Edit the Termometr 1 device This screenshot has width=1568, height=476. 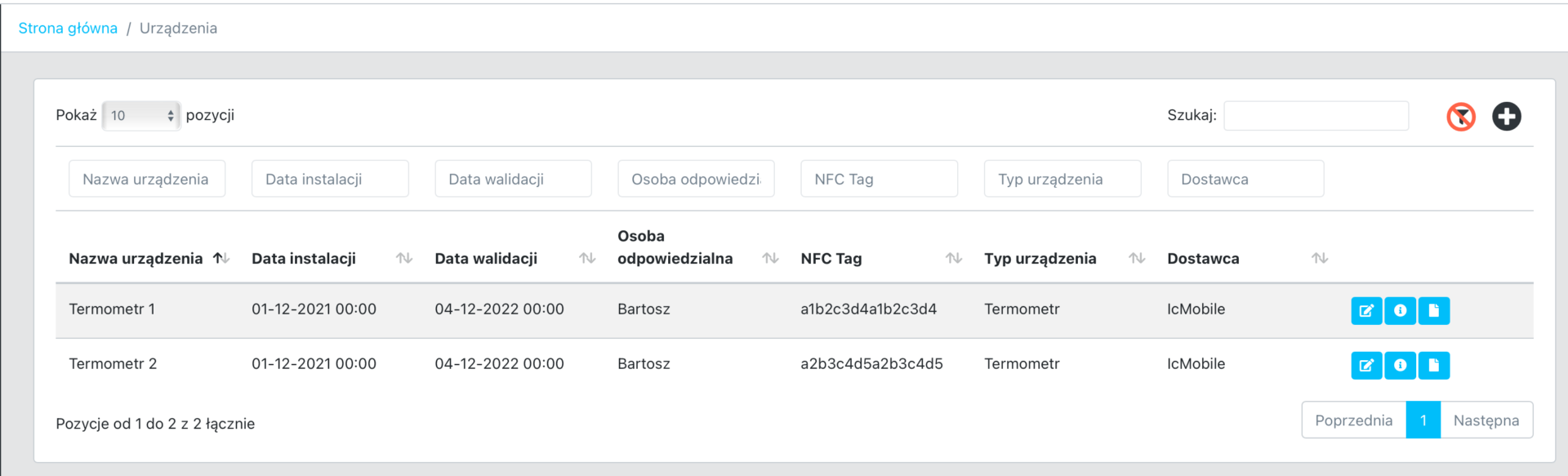1365,310
